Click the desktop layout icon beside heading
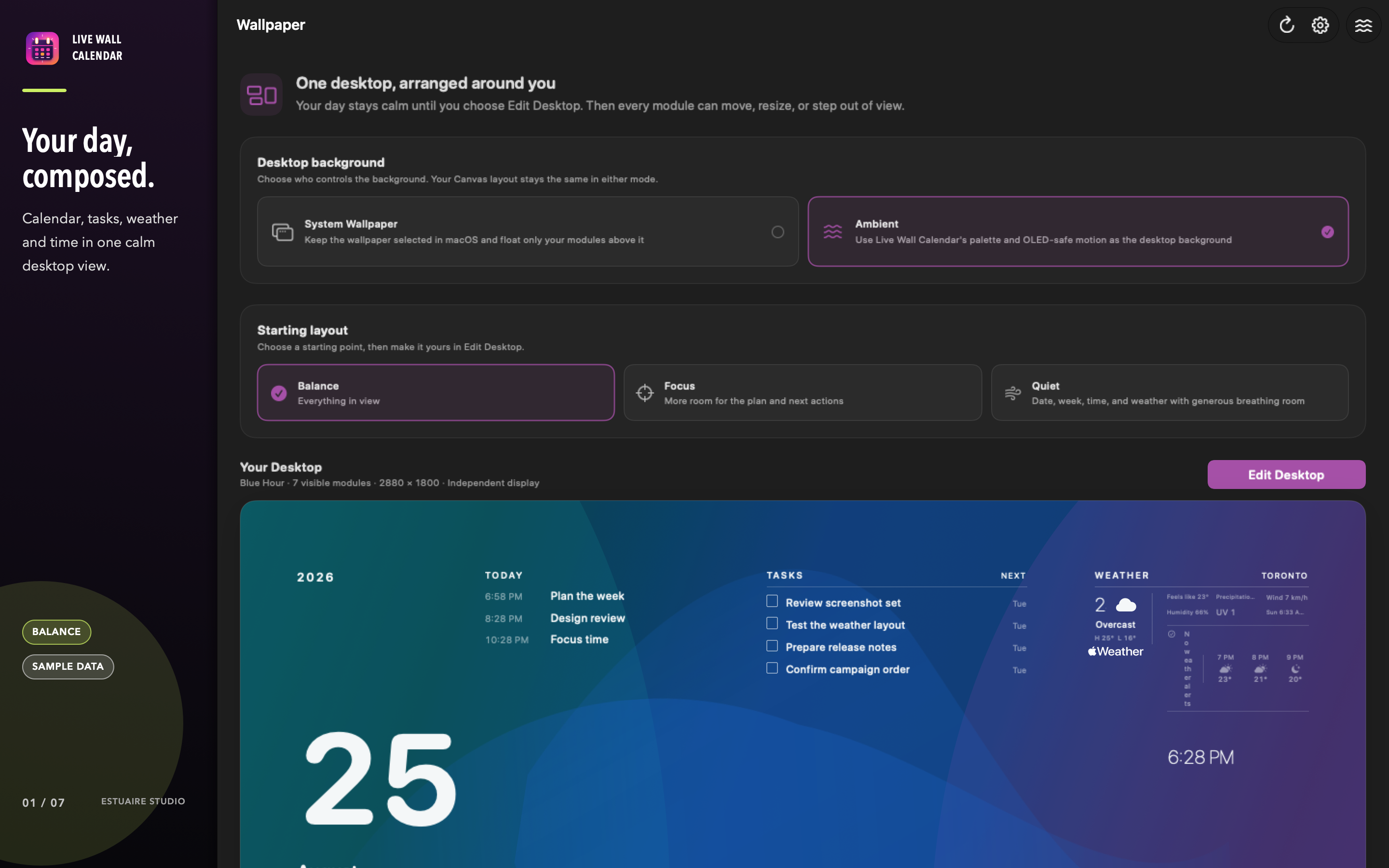Image resolution: width=1389 pixels, height=868 pixels. [x=261, y=95]
